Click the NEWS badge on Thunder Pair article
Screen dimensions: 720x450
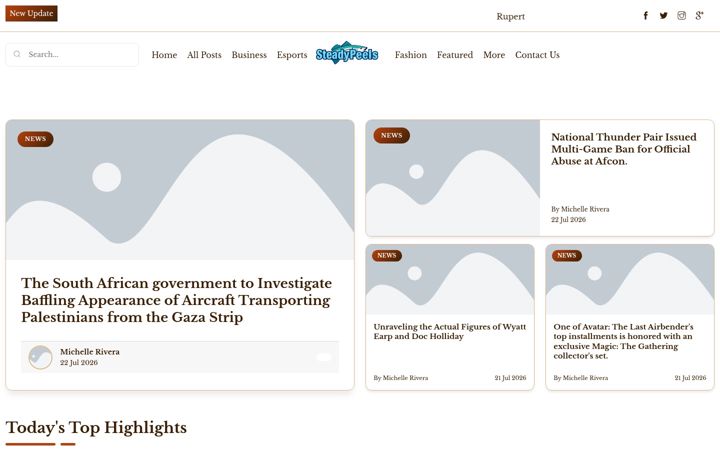click(392, 135)
